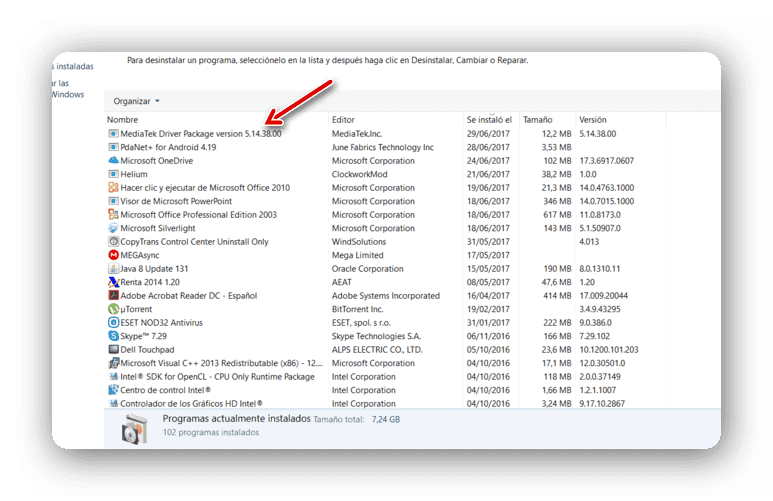This screenshot has width=773, height=501.
Task: Click the Mega Limited editor cell
Action: (357, 255)
